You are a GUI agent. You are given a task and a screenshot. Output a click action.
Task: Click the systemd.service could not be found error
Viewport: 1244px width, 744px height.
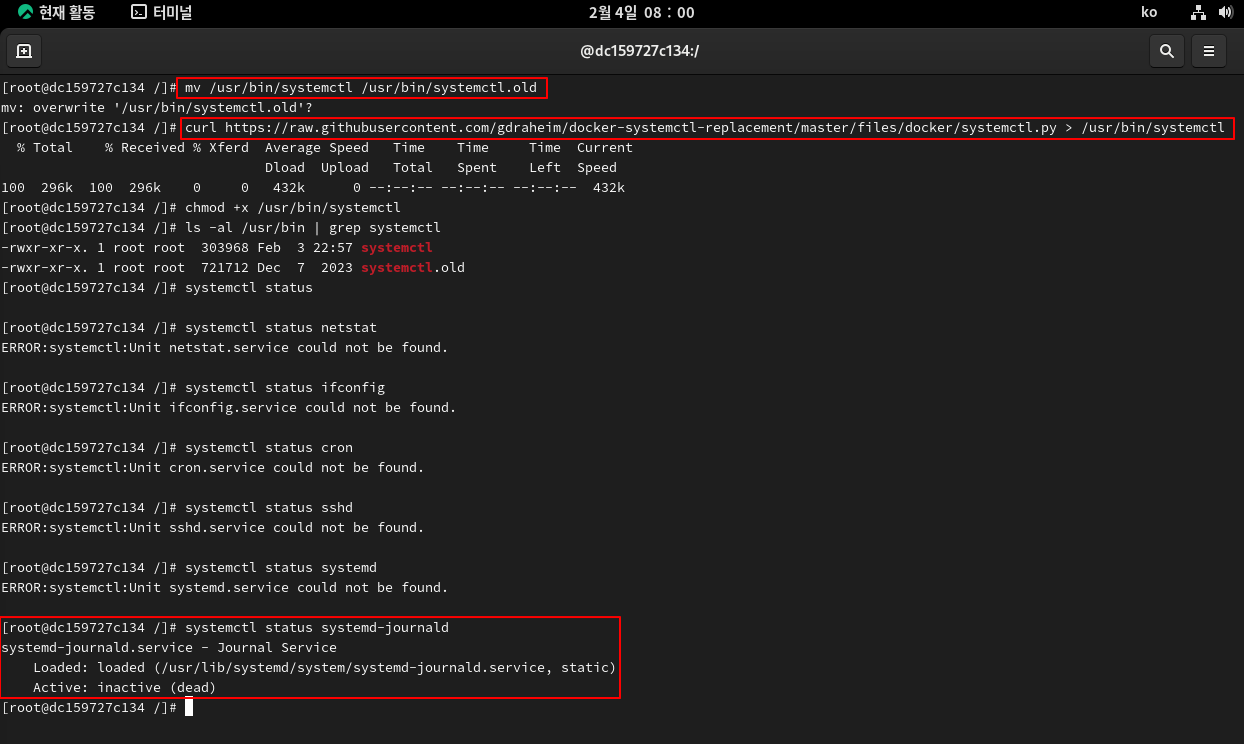click(225, 588)
